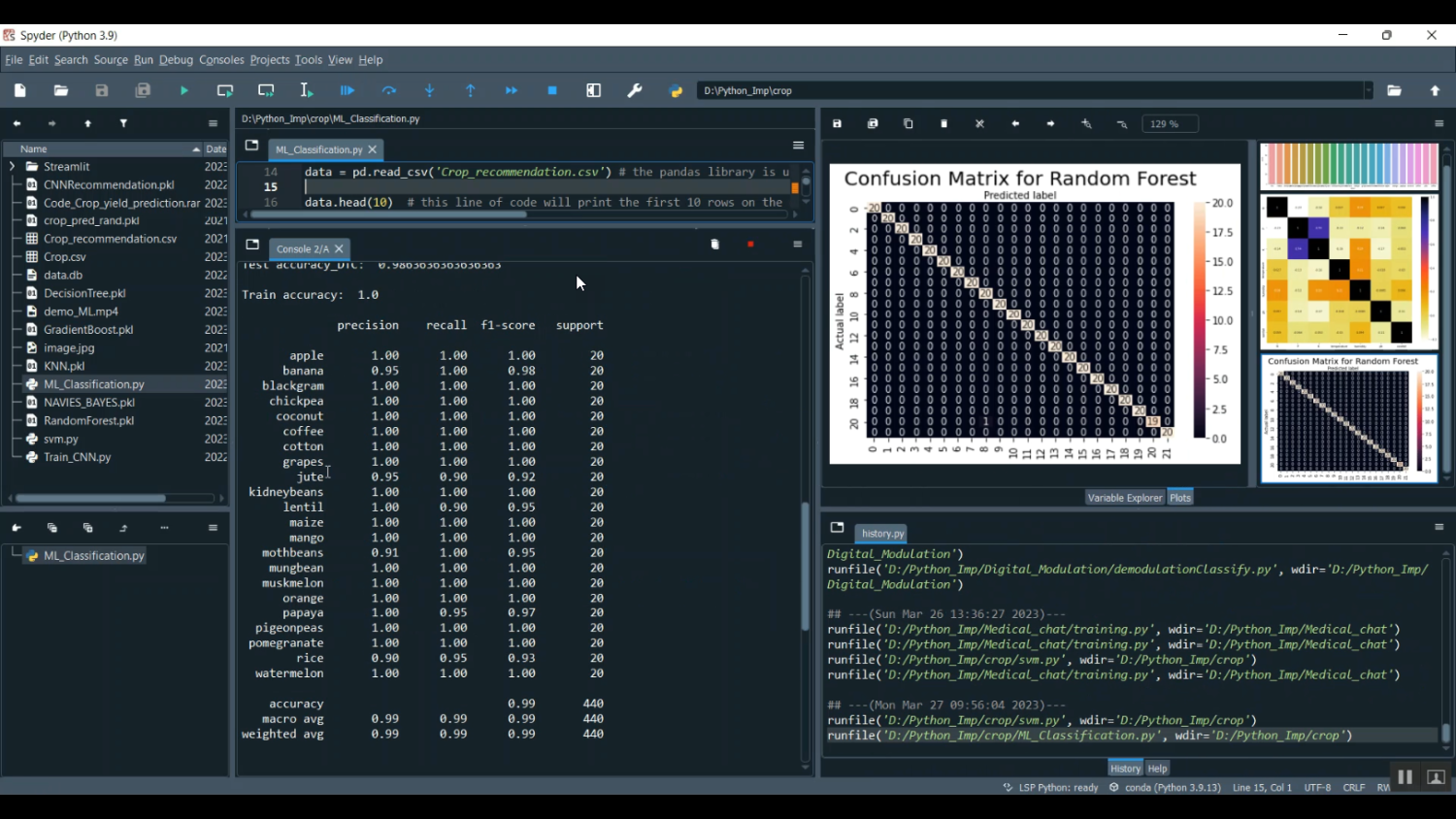The height and width of the screenshot is (819, 1456).
Task: Expand the Streamlit folder
Action: 12,167
